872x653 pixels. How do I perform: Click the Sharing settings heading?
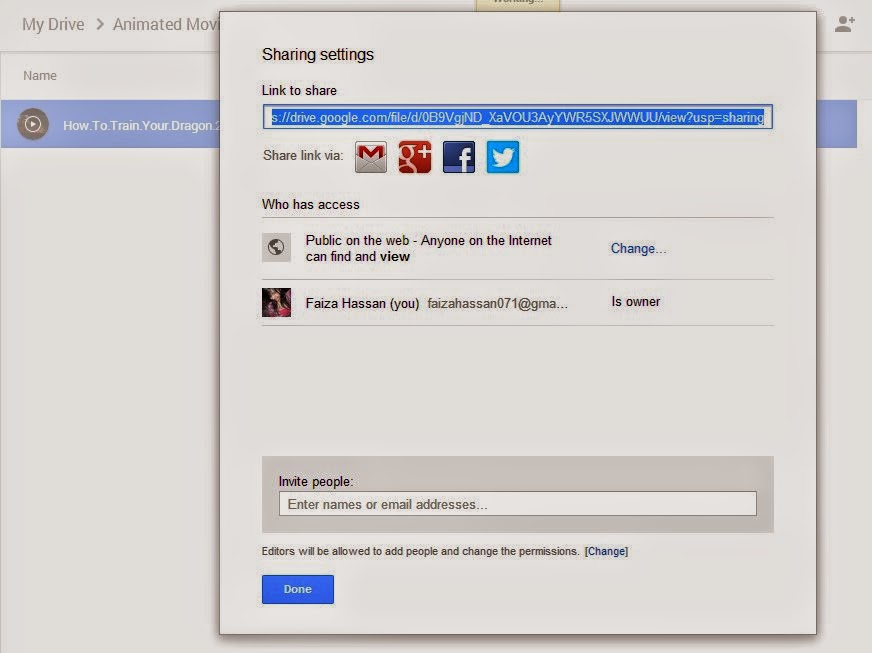pos(318,55)
